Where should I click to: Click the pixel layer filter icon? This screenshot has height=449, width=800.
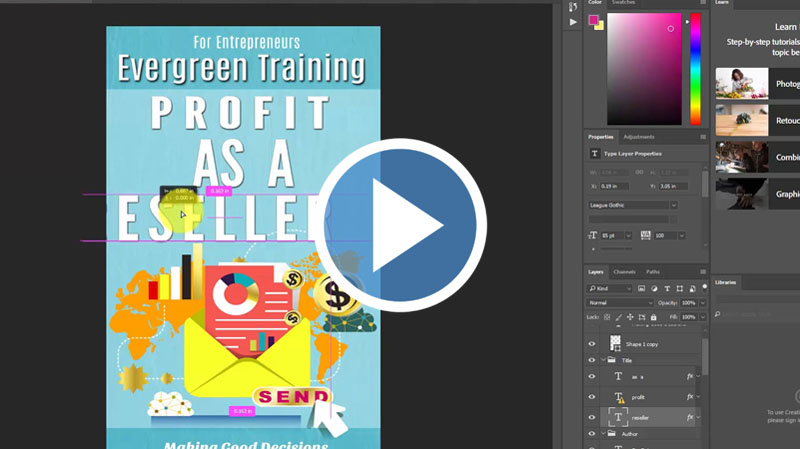click(x=640, y=288)
